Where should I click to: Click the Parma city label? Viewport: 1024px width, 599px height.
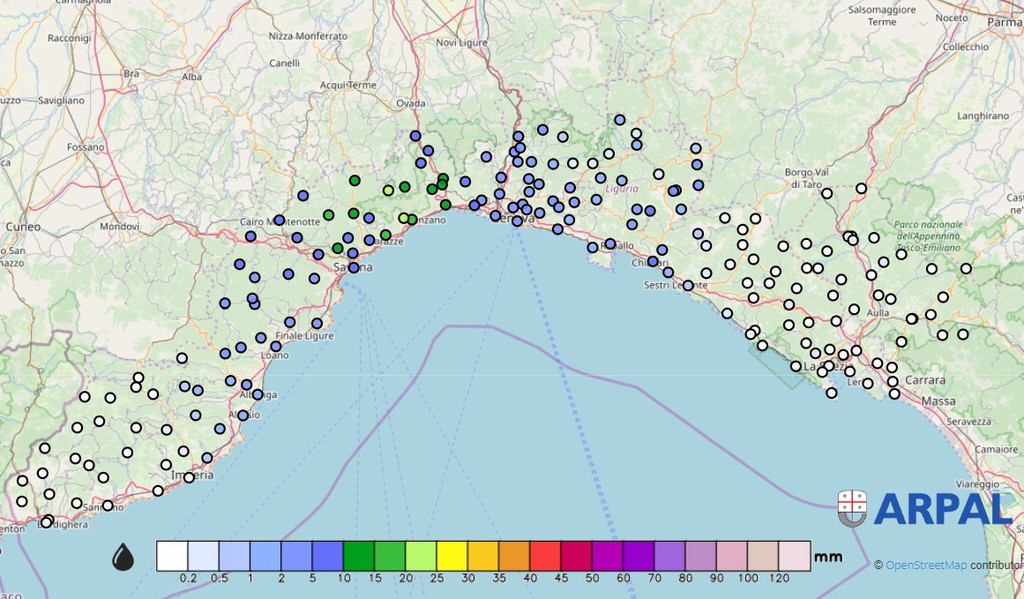coord(1004,22)
